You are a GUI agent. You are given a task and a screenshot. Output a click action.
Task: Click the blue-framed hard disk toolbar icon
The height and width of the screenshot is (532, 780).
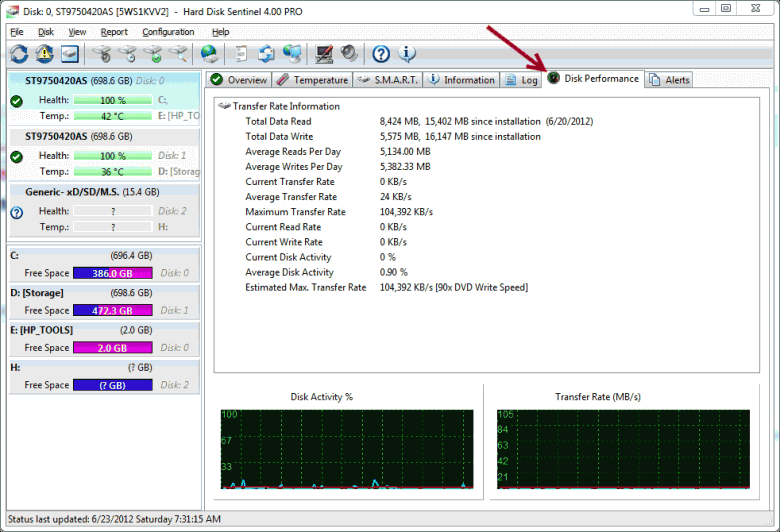point(70,54)
